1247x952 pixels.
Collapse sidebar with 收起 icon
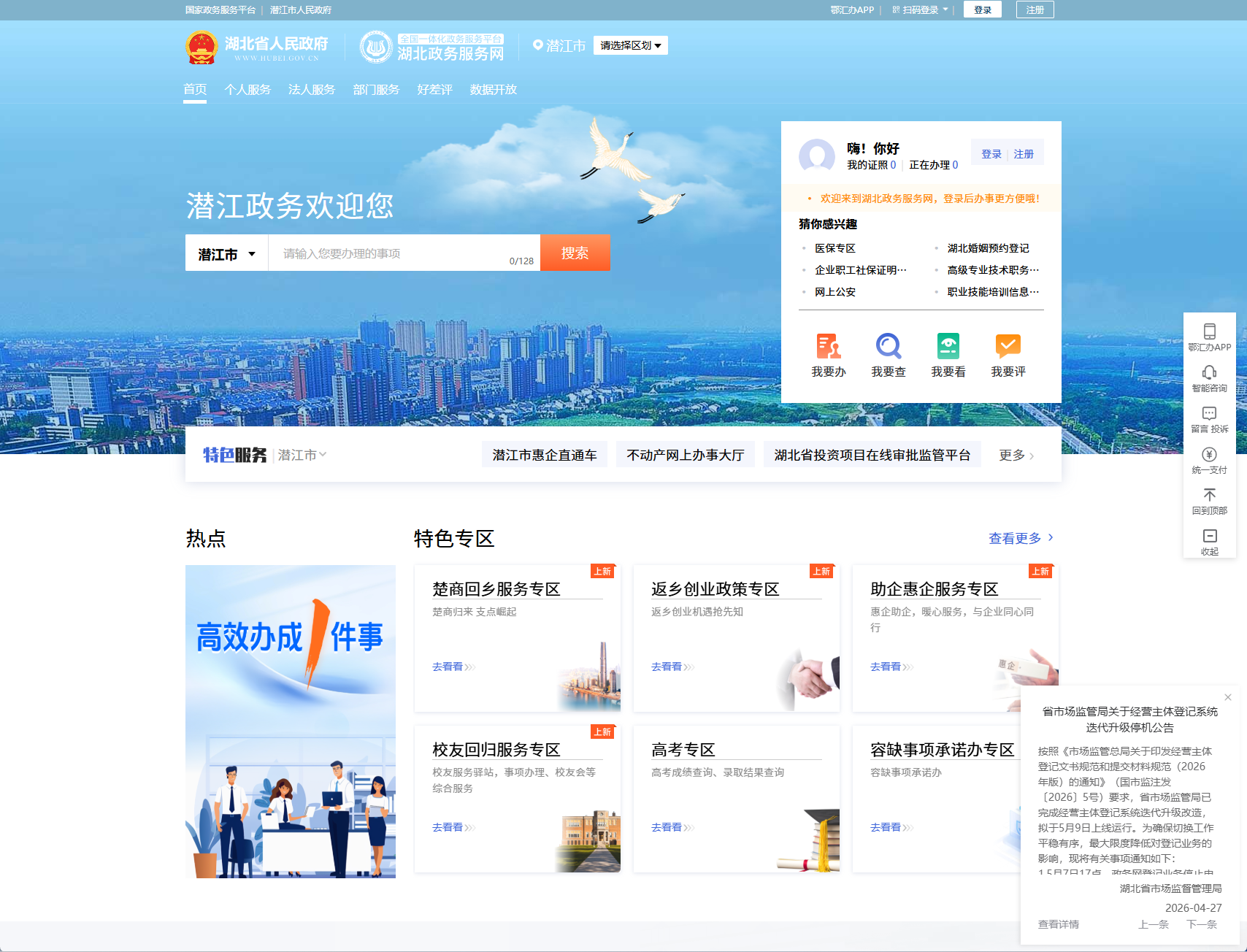1210,536
